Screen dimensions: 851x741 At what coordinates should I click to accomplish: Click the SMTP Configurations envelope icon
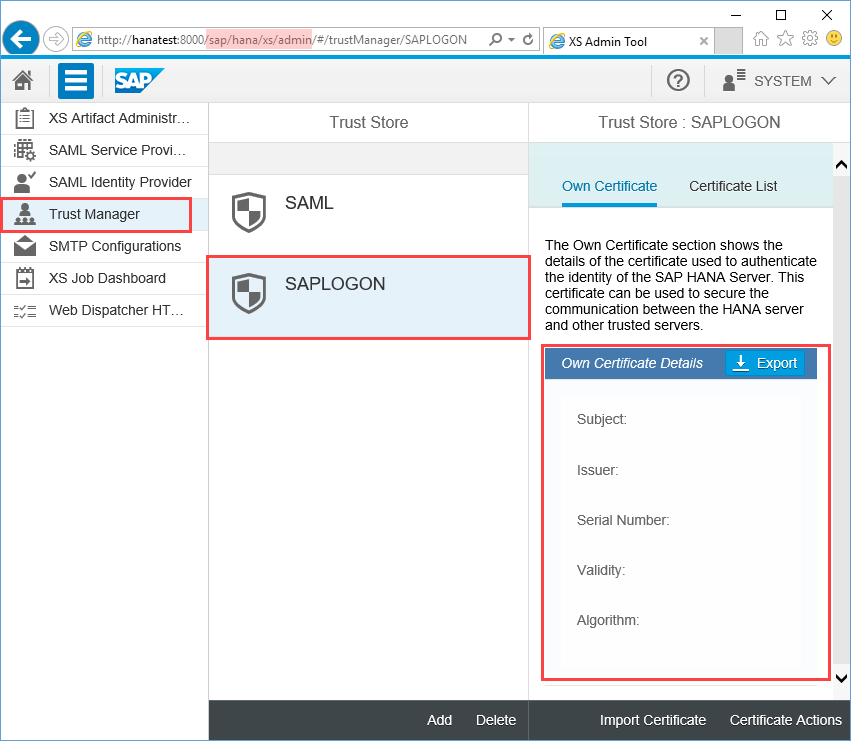pos(24,246)
